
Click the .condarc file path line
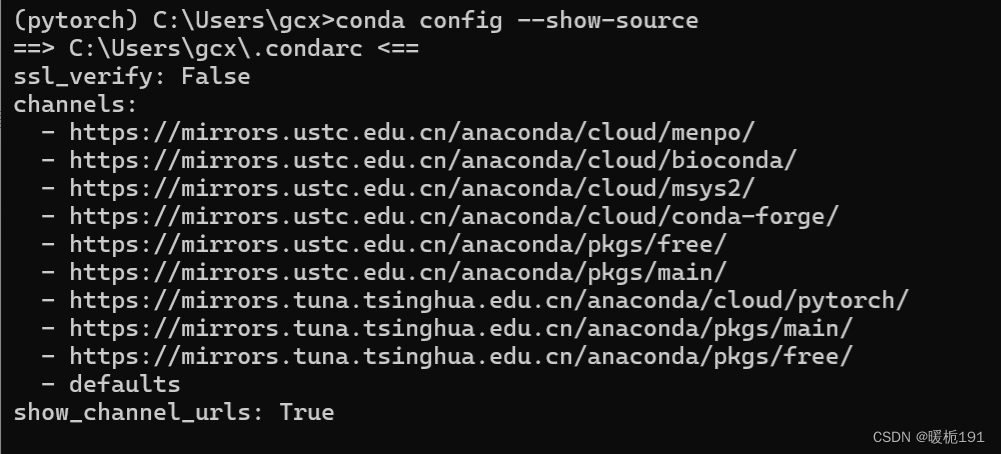pyautogui.click(x=216, y=49)
